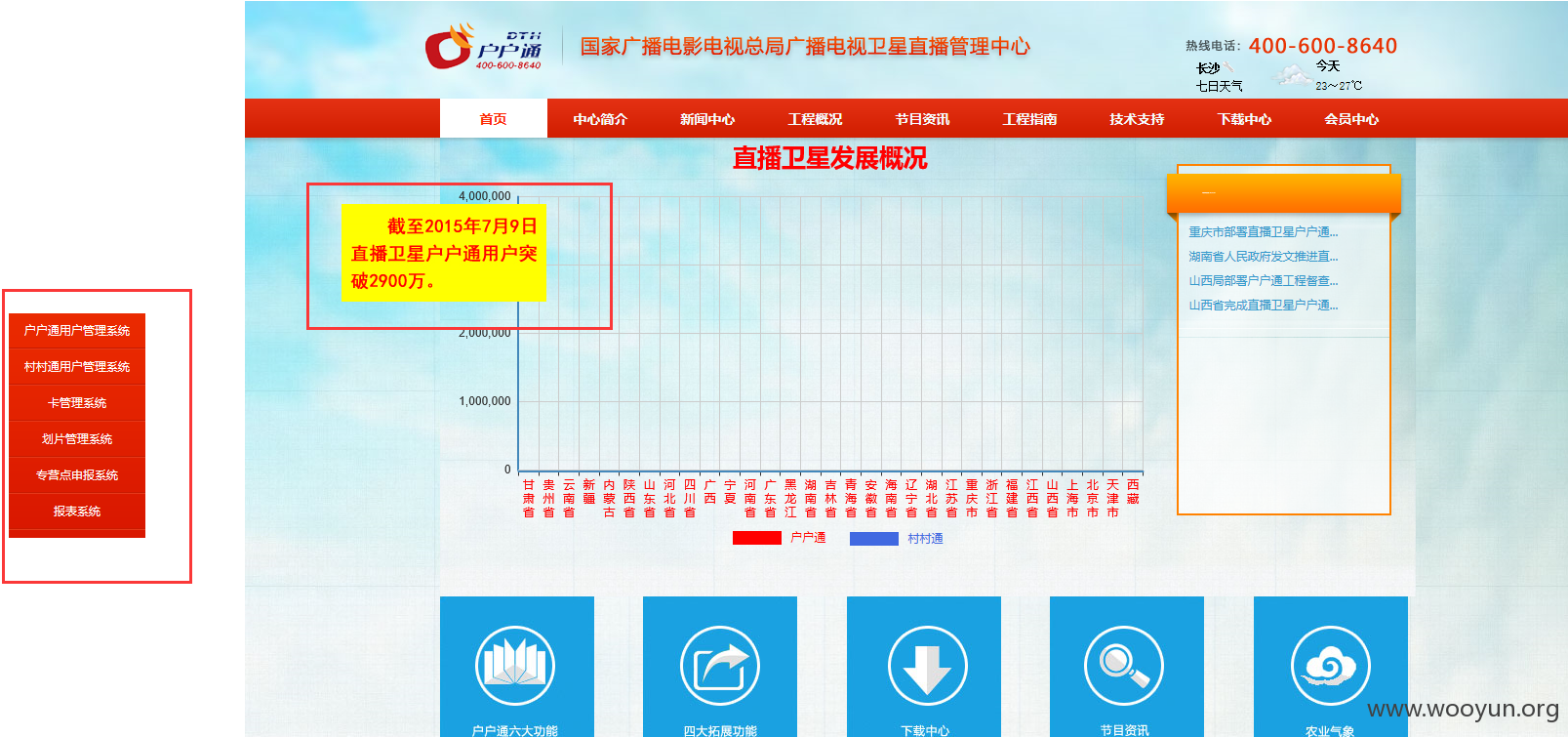The height and width of the screenshot is (737, 1568).
Task: Open the 农业气象 cloud icon tile
Action: pos(1331,667)
